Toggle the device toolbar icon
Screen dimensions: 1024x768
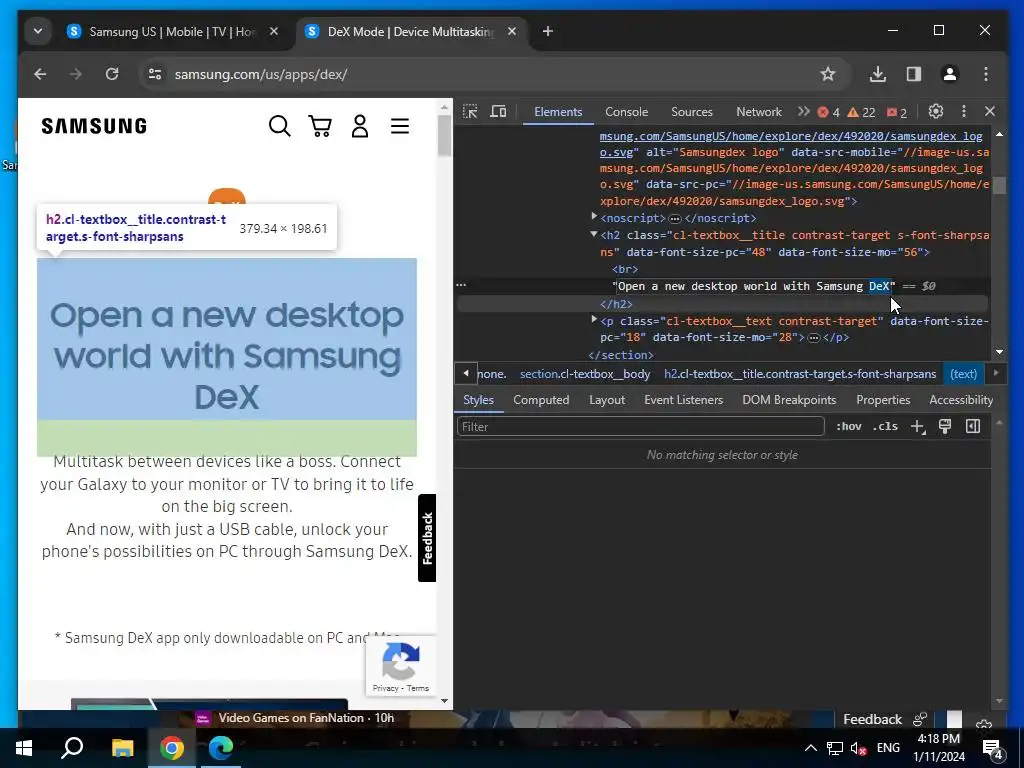498,112
